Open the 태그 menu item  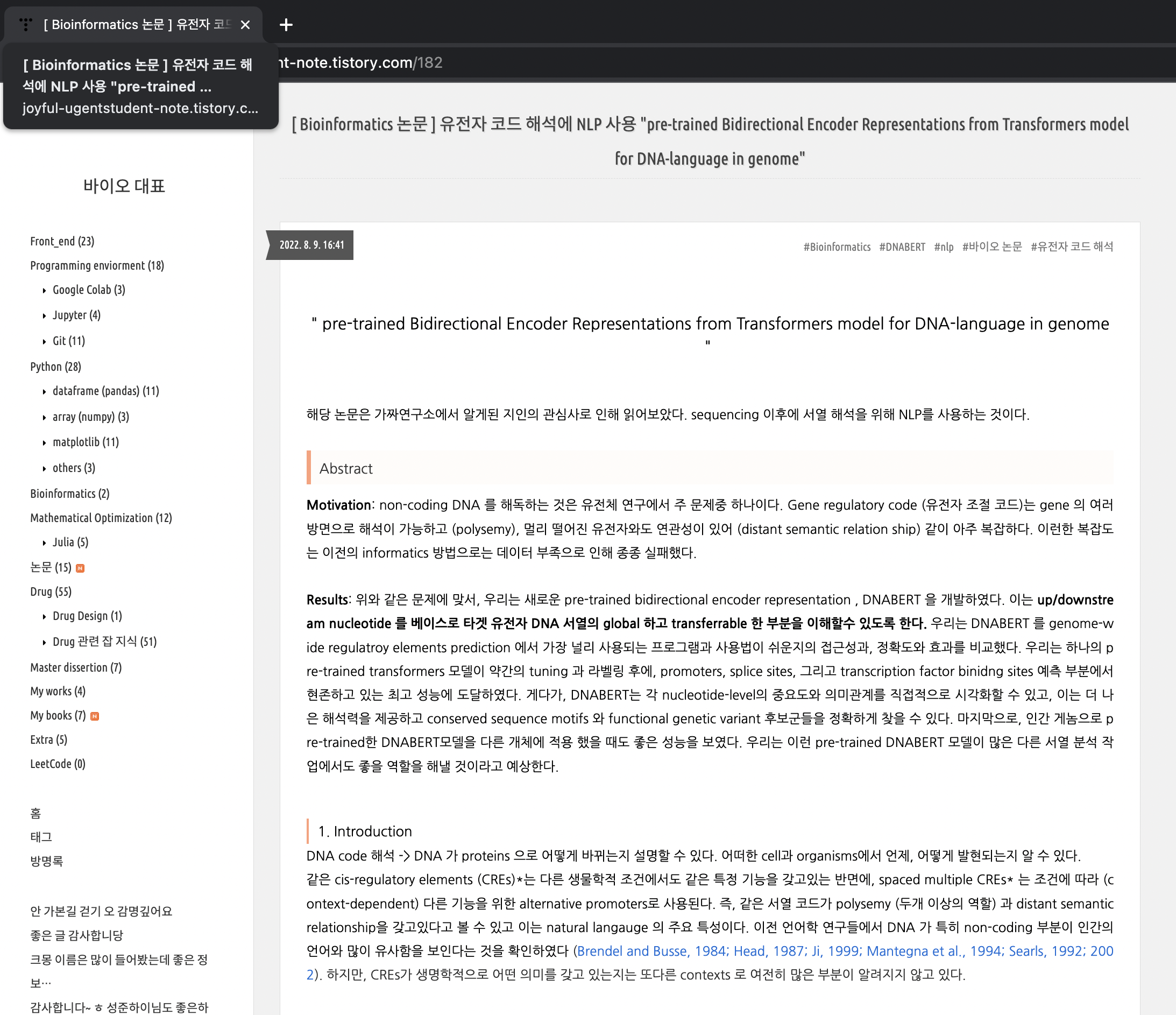coord(41,837)
